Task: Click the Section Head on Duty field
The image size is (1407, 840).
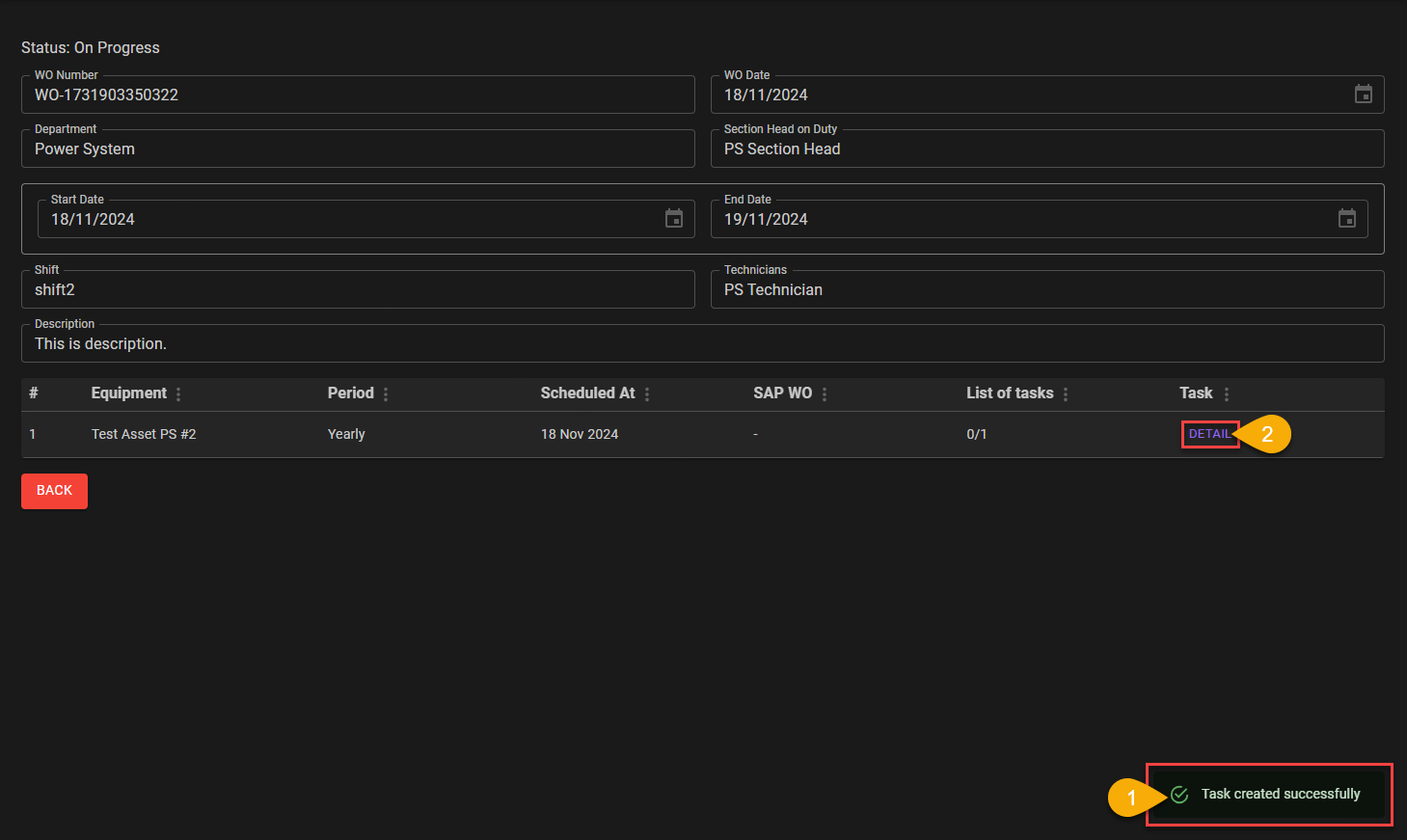Action: (1046, 149)
